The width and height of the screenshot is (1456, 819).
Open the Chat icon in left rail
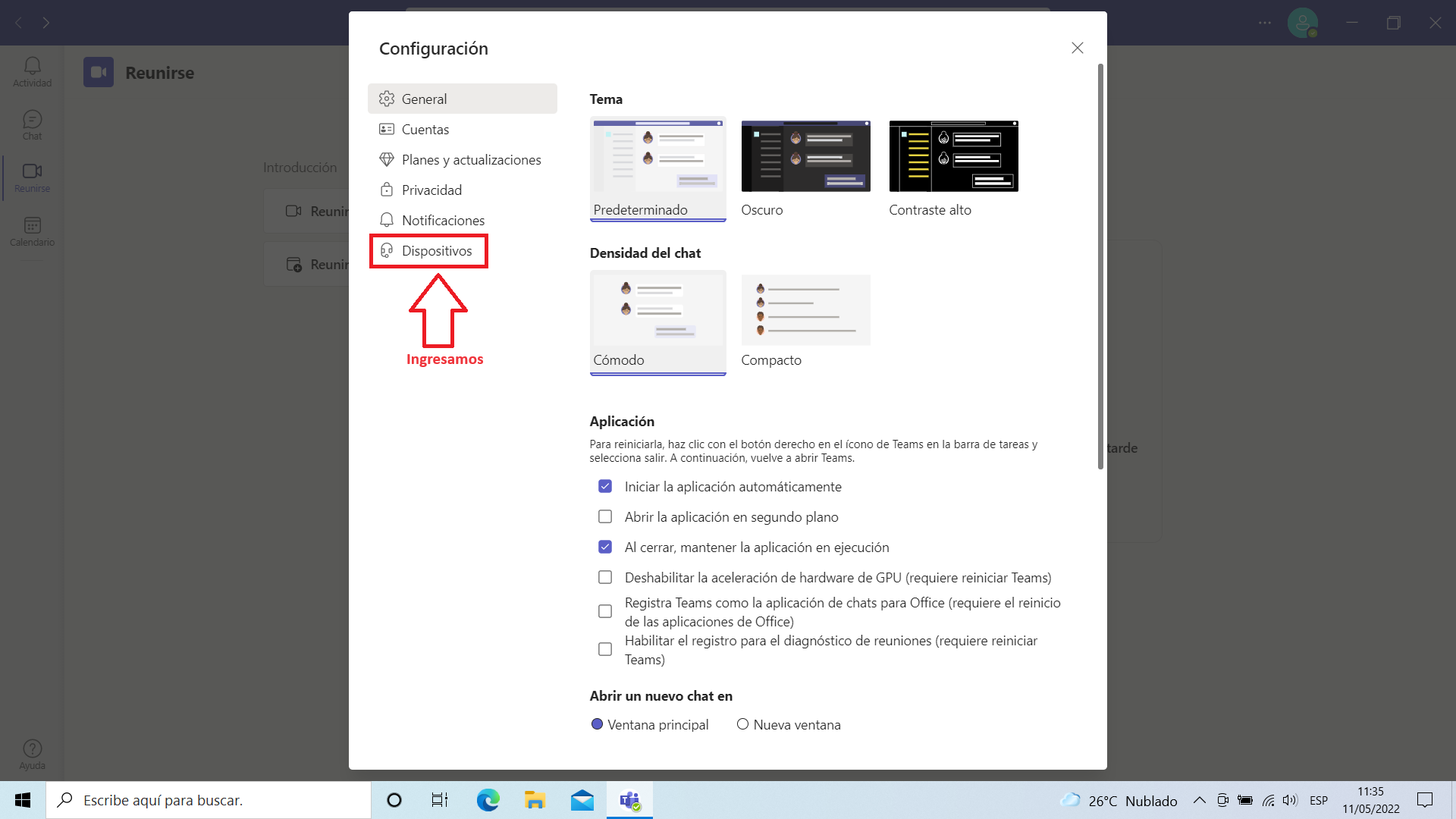point(32,125)
